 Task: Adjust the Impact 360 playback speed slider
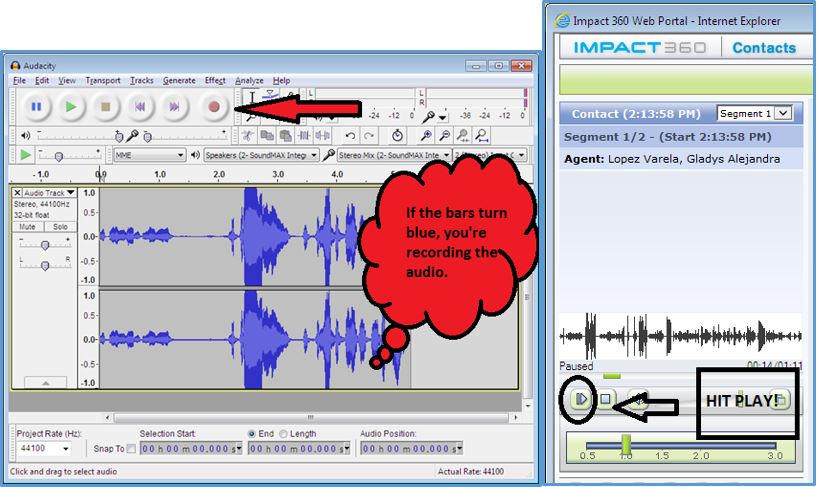pos(626,445)
